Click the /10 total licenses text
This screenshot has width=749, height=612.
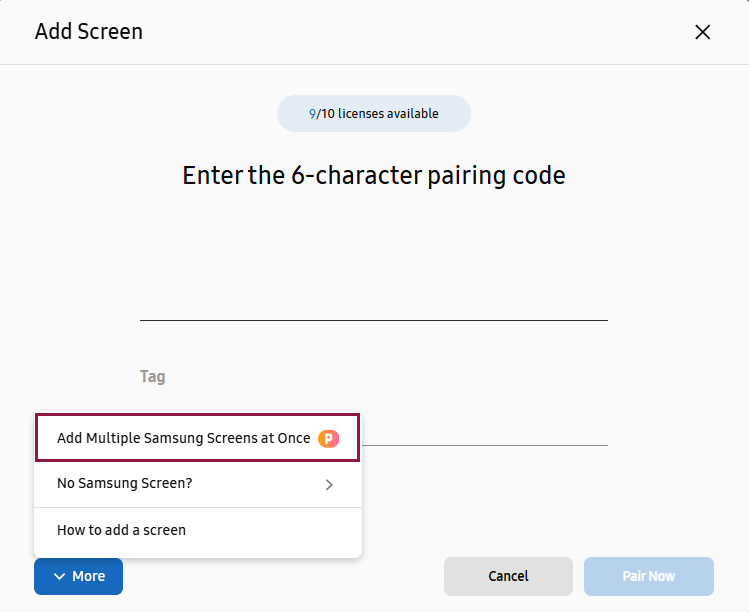point(326,114)
